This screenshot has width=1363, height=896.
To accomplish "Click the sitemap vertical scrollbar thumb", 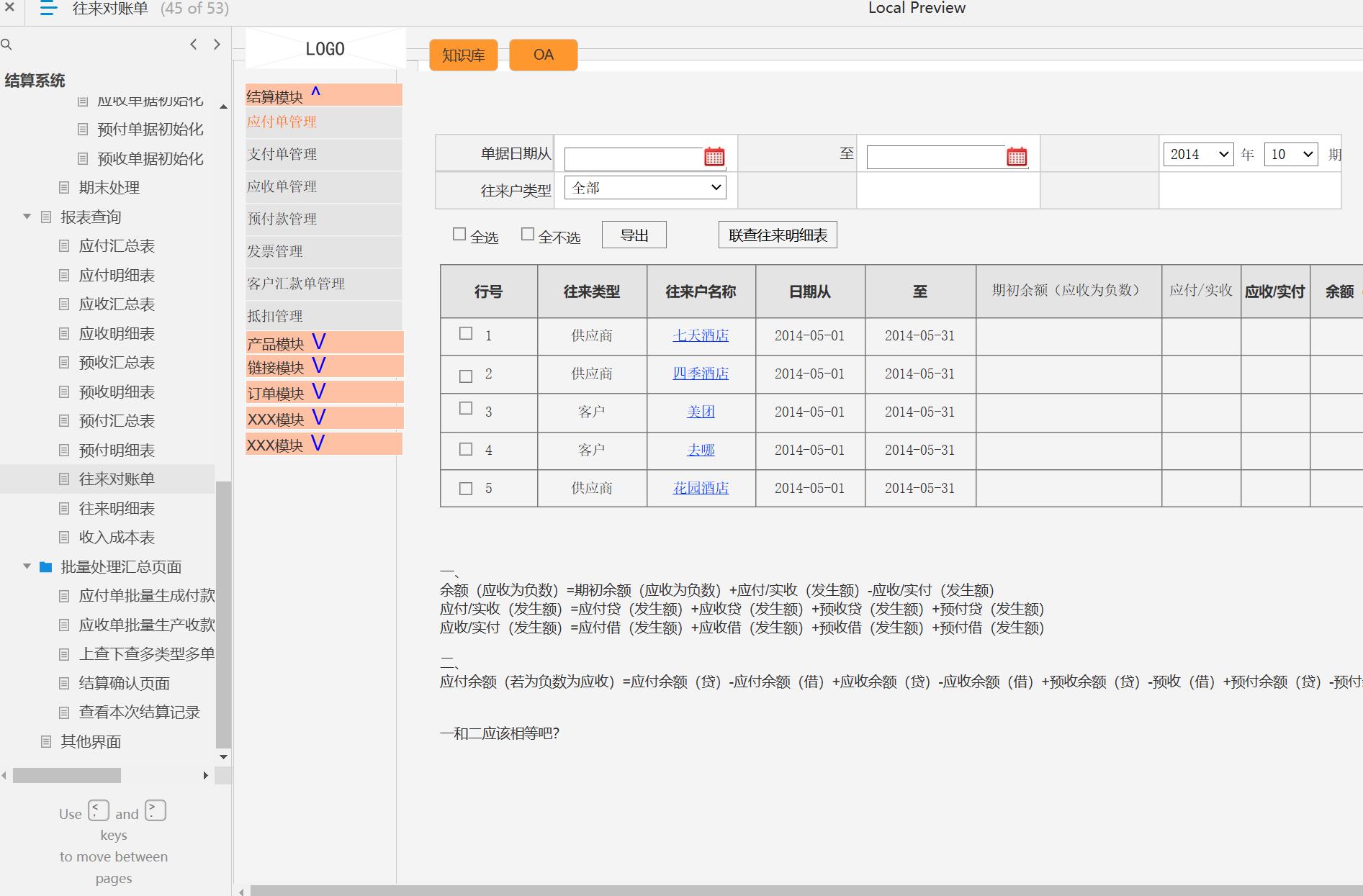I will [223, 615].
